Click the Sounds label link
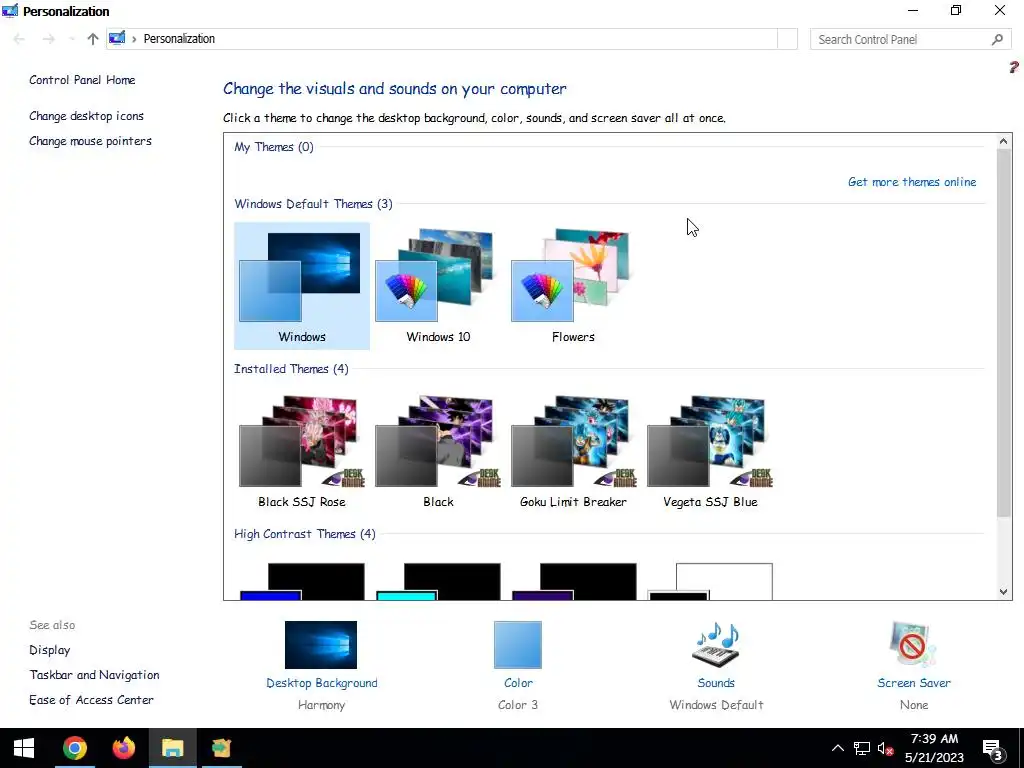 point(716,682)
